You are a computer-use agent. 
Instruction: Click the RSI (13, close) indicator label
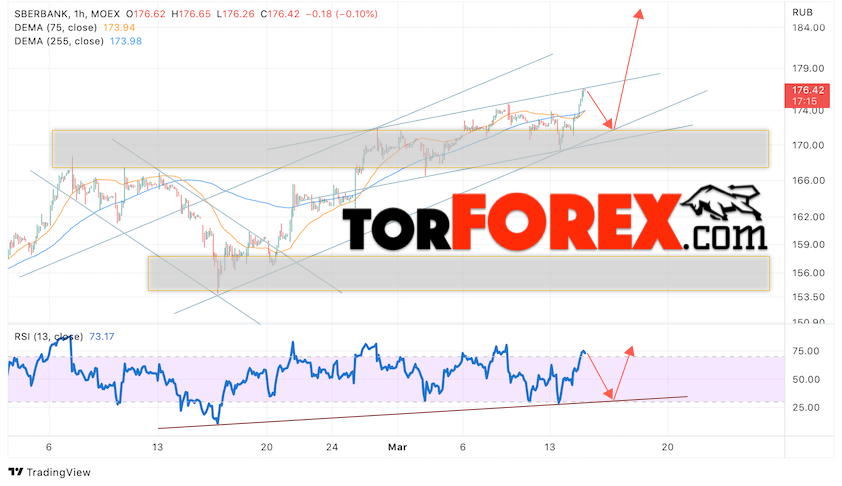tap(48, 337)
